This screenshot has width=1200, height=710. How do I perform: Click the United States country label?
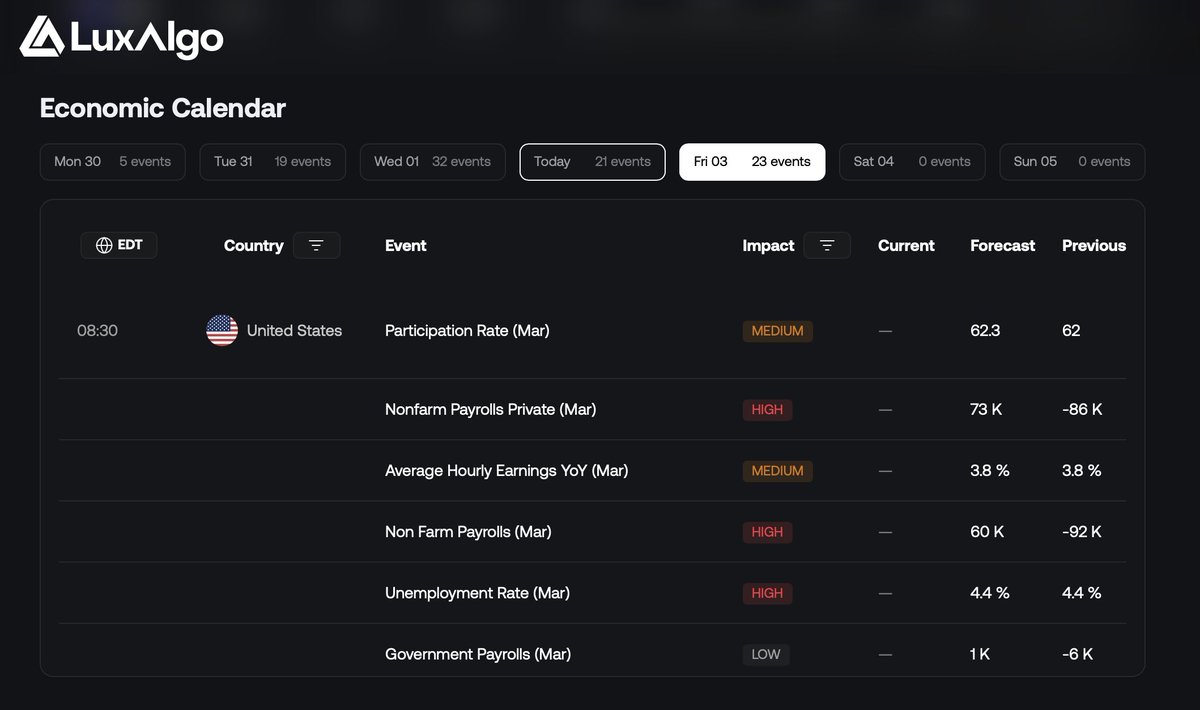(294, 330)
